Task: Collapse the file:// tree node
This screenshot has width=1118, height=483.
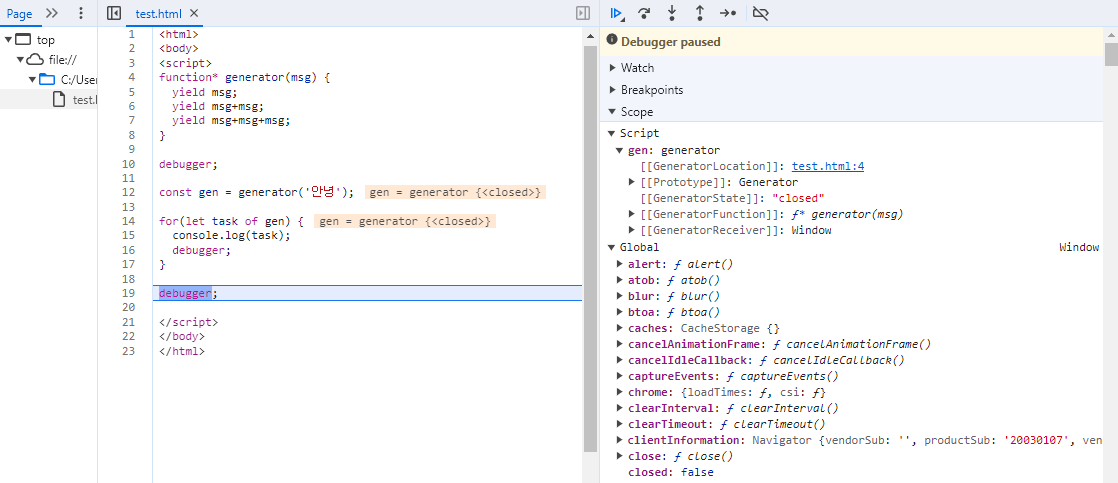Action: [20, 60]
